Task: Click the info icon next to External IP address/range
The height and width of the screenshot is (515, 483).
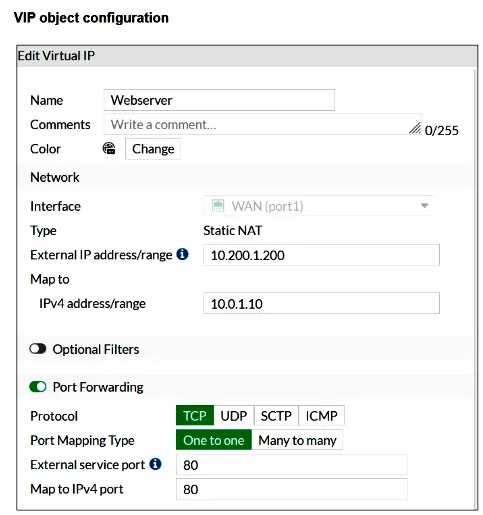Action: click(x=182, y=254)
